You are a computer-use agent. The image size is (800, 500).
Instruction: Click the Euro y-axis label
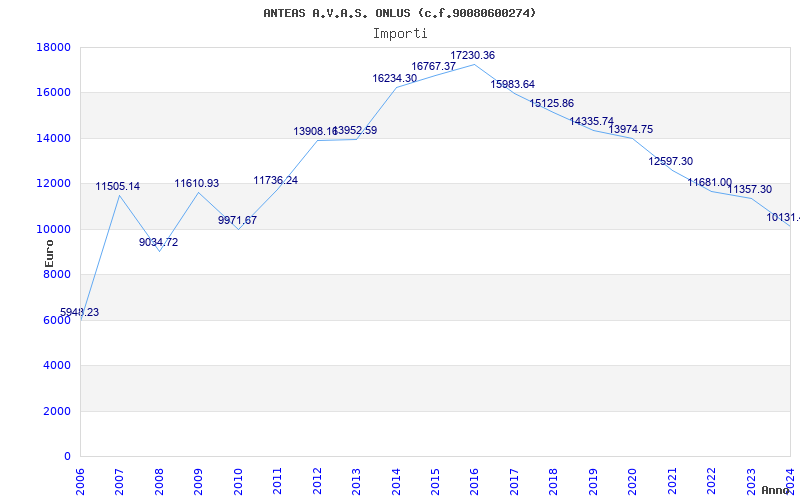[x=49, y=254]
